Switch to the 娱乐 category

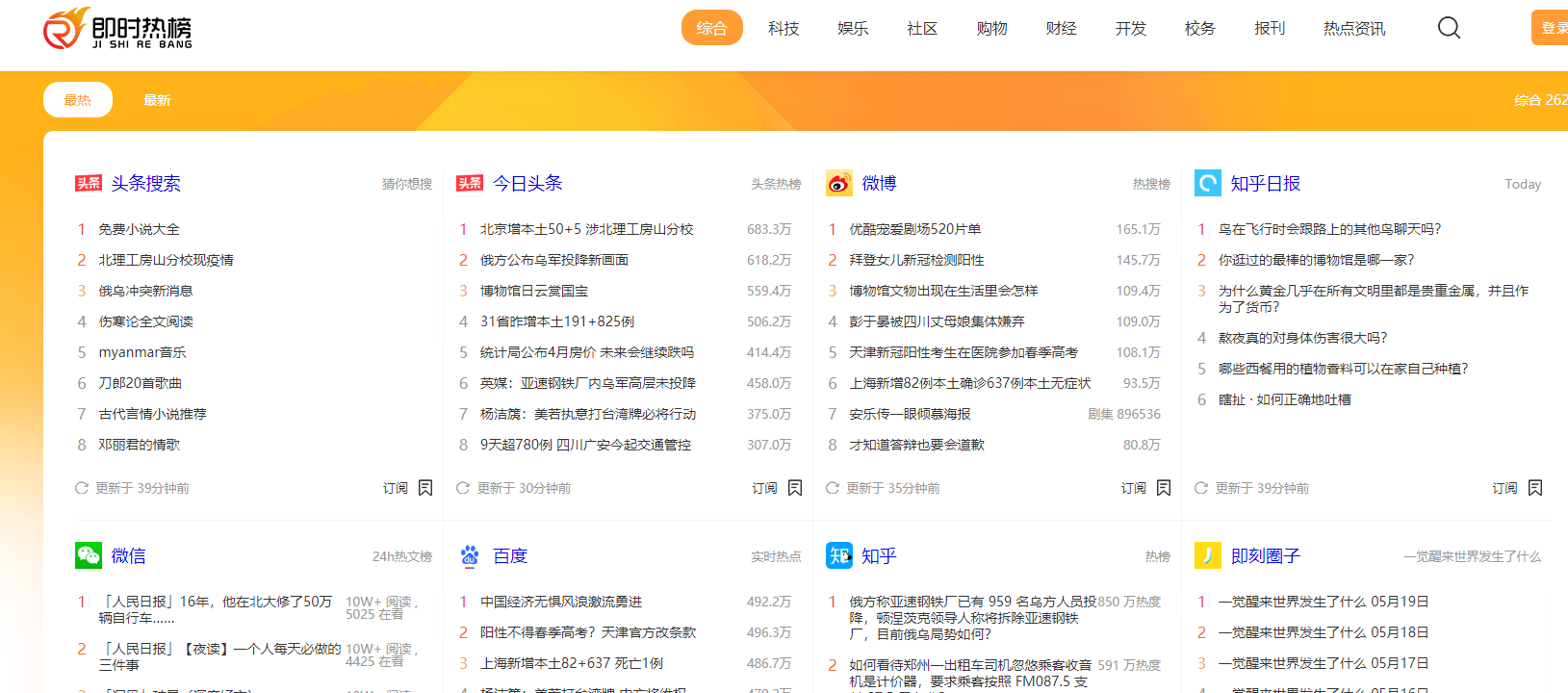point(853,28)
